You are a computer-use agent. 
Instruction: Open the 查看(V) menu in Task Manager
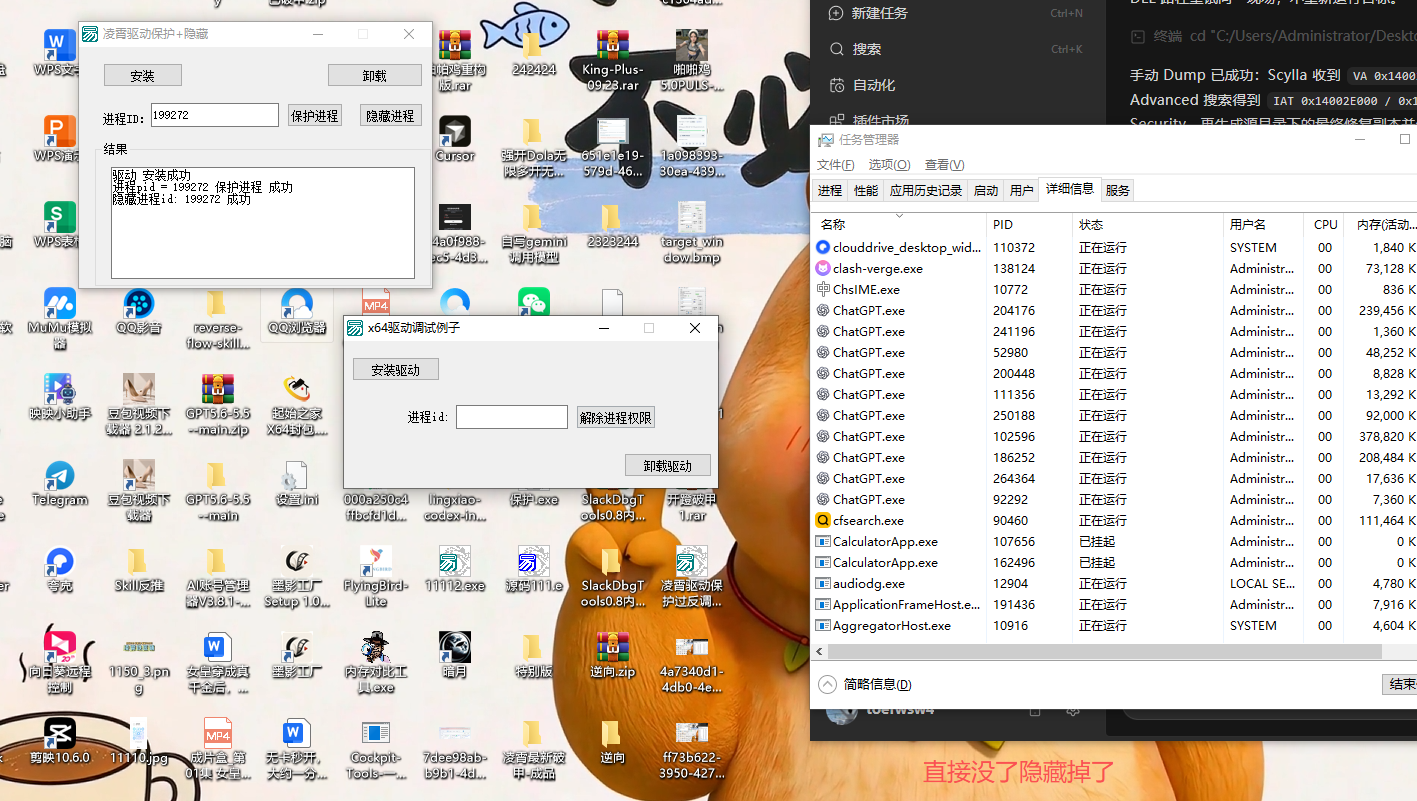pos(944,165)
